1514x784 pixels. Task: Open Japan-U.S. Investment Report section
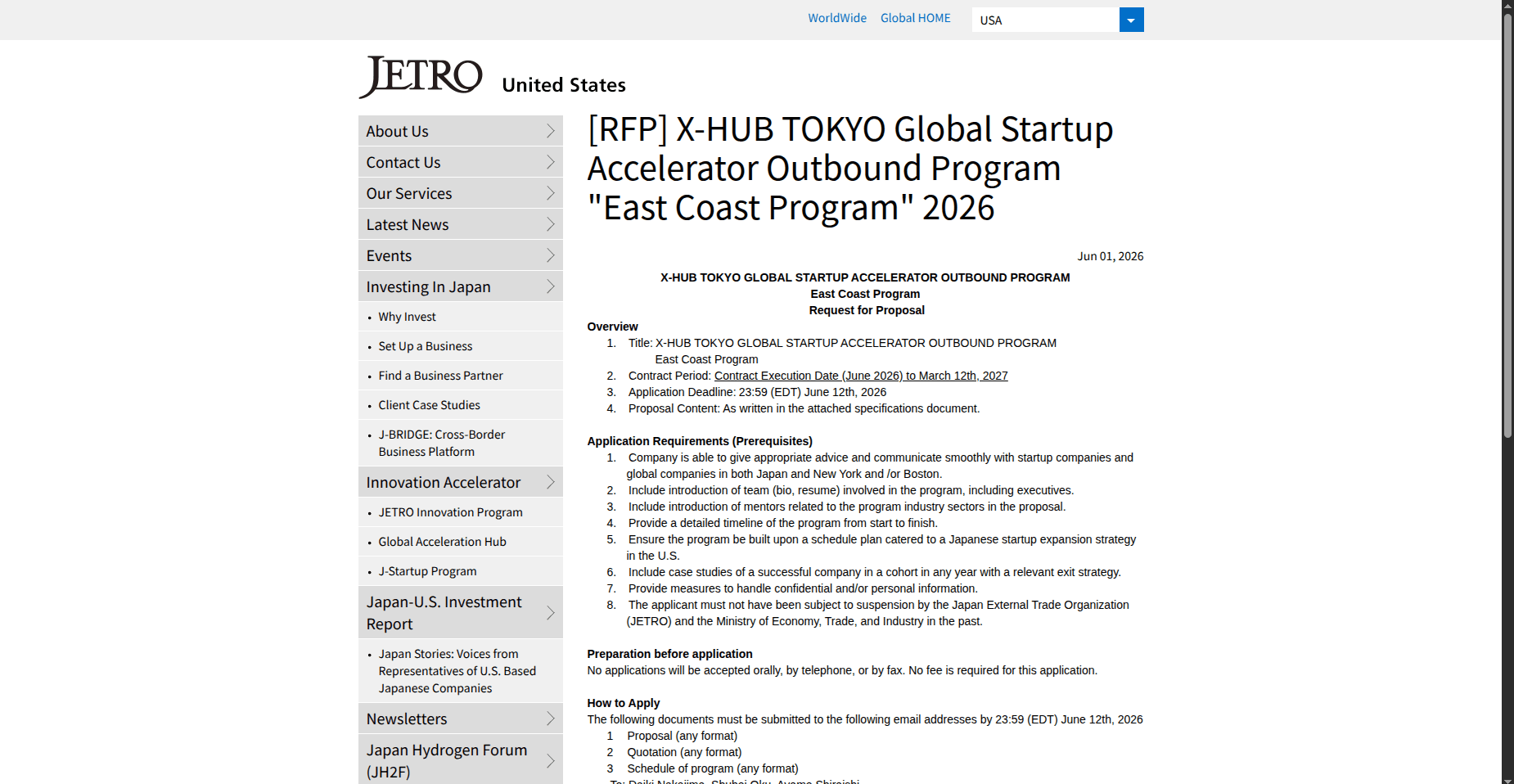461,612
